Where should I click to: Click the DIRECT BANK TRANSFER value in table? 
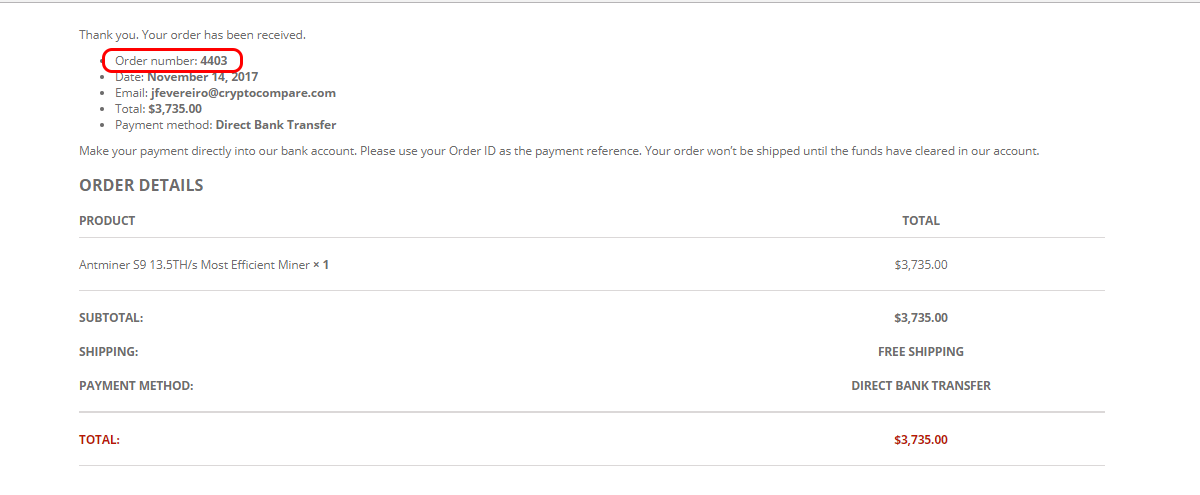click(921, 385)
